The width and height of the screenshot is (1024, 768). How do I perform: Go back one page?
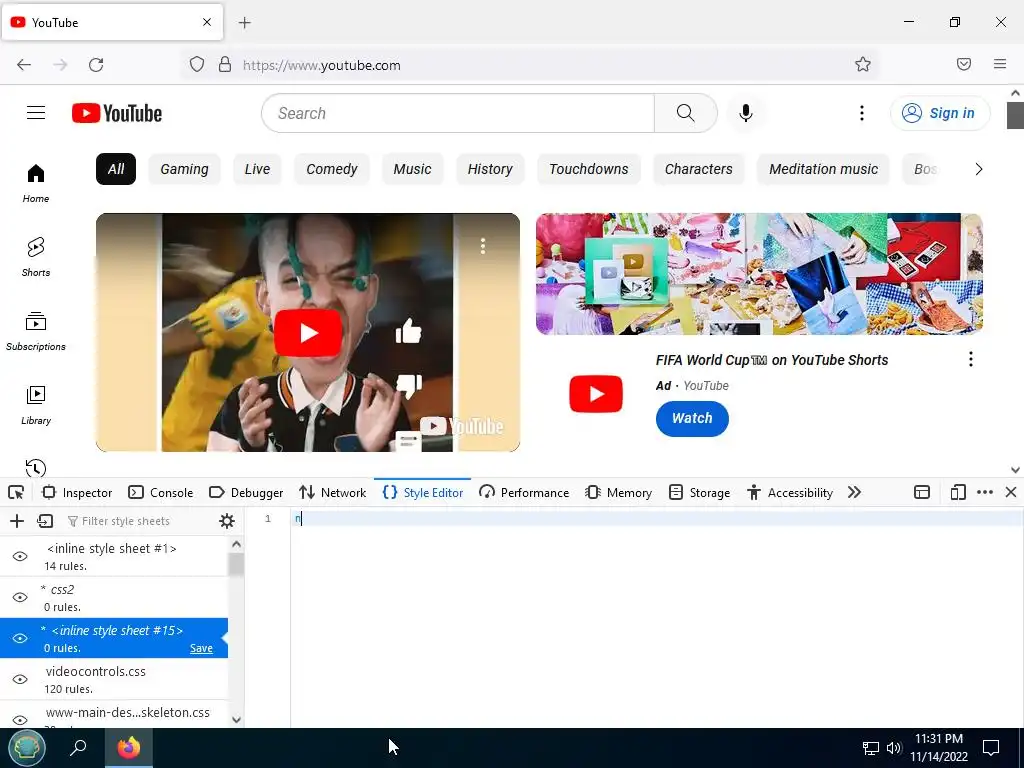(x=24, y=65)
